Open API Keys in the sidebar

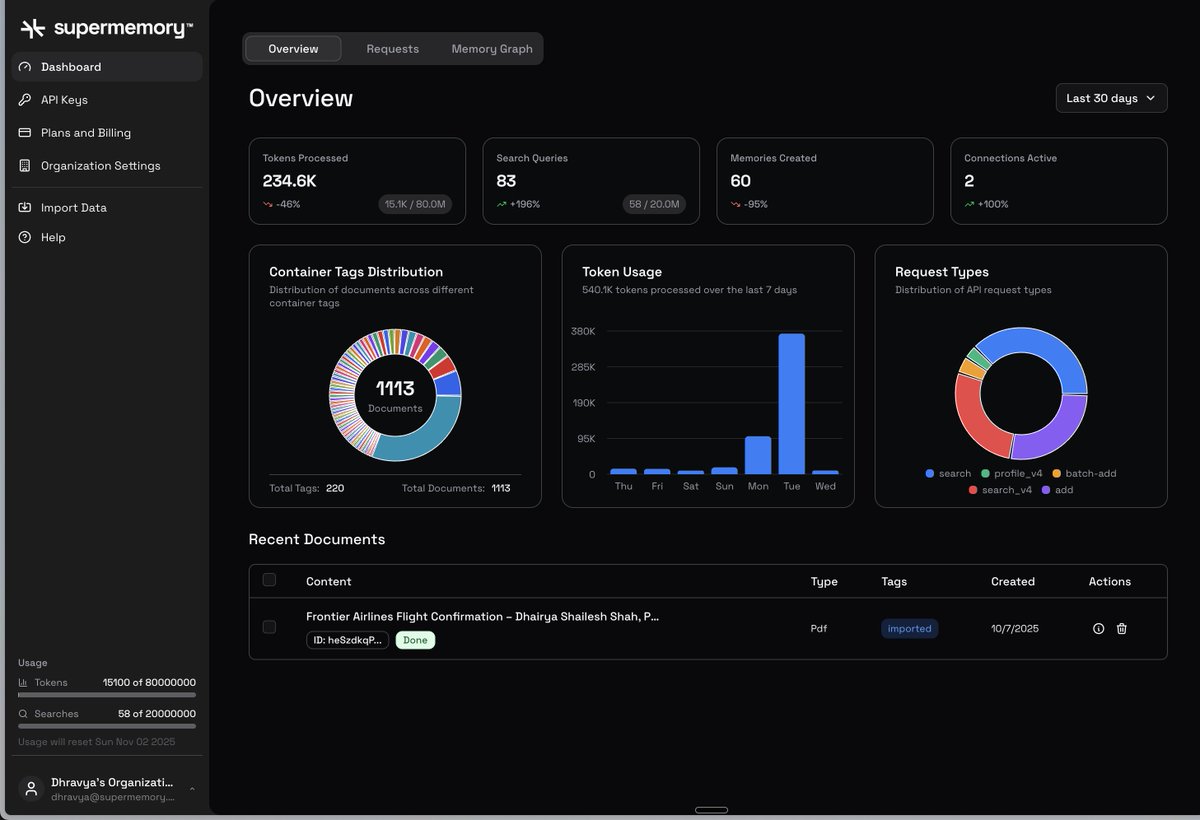[107, 100]
